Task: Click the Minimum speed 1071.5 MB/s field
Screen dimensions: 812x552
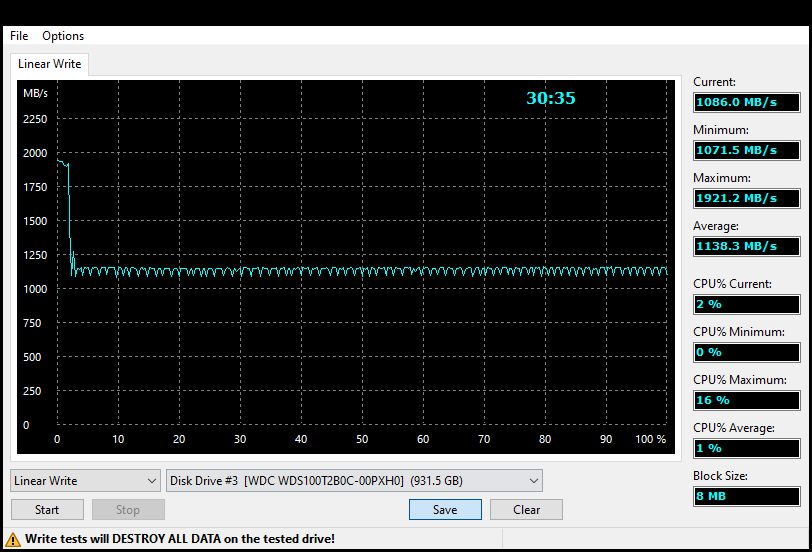Action: point(746,150)
